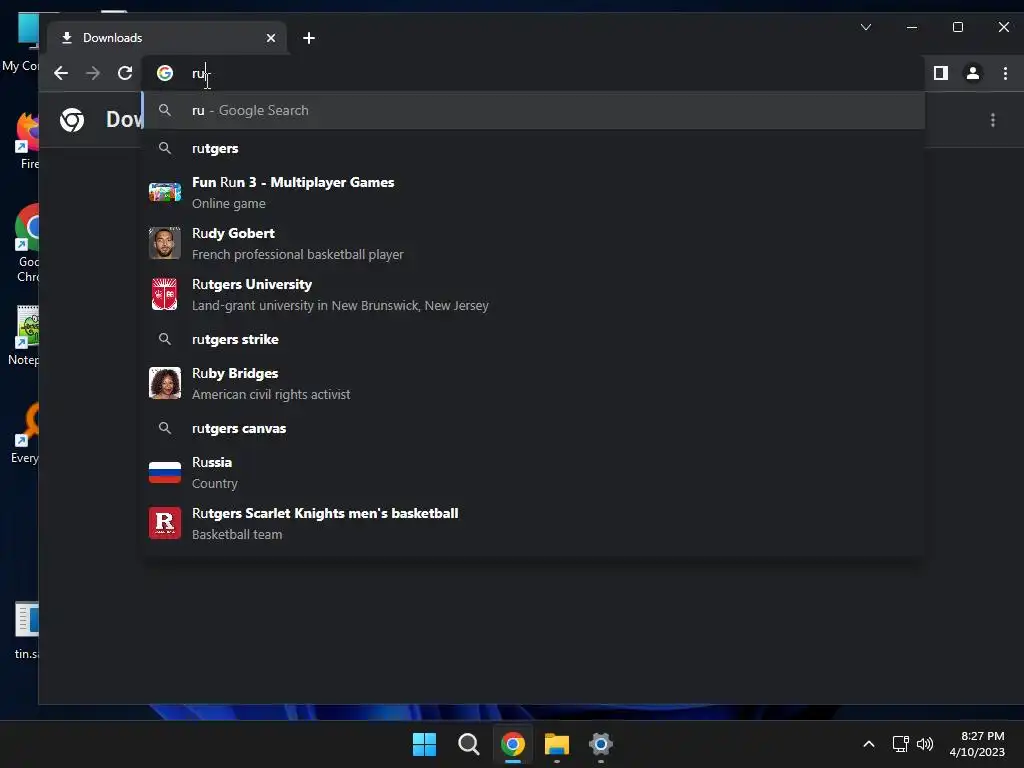
Task: Open the clock showing 8:27 PM
Action: [977, 744]
